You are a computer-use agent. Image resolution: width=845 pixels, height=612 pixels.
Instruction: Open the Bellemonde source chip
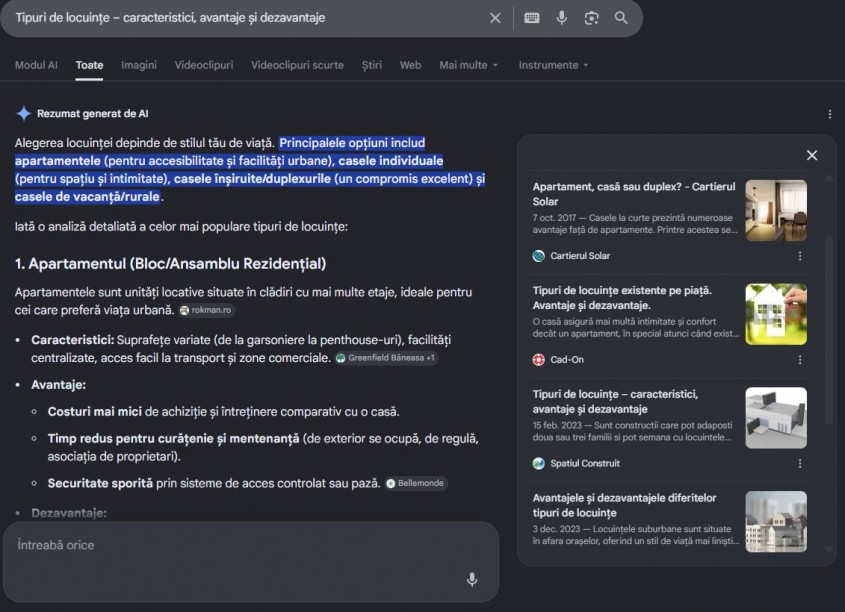pyautogui.click(x=416, y=483)
